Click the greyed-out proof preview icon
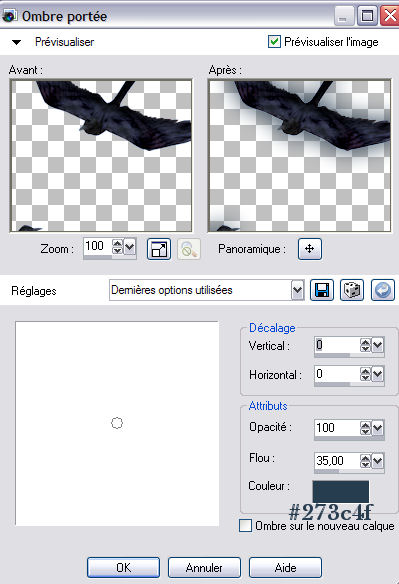399x584 pixels. click(189, 249)
